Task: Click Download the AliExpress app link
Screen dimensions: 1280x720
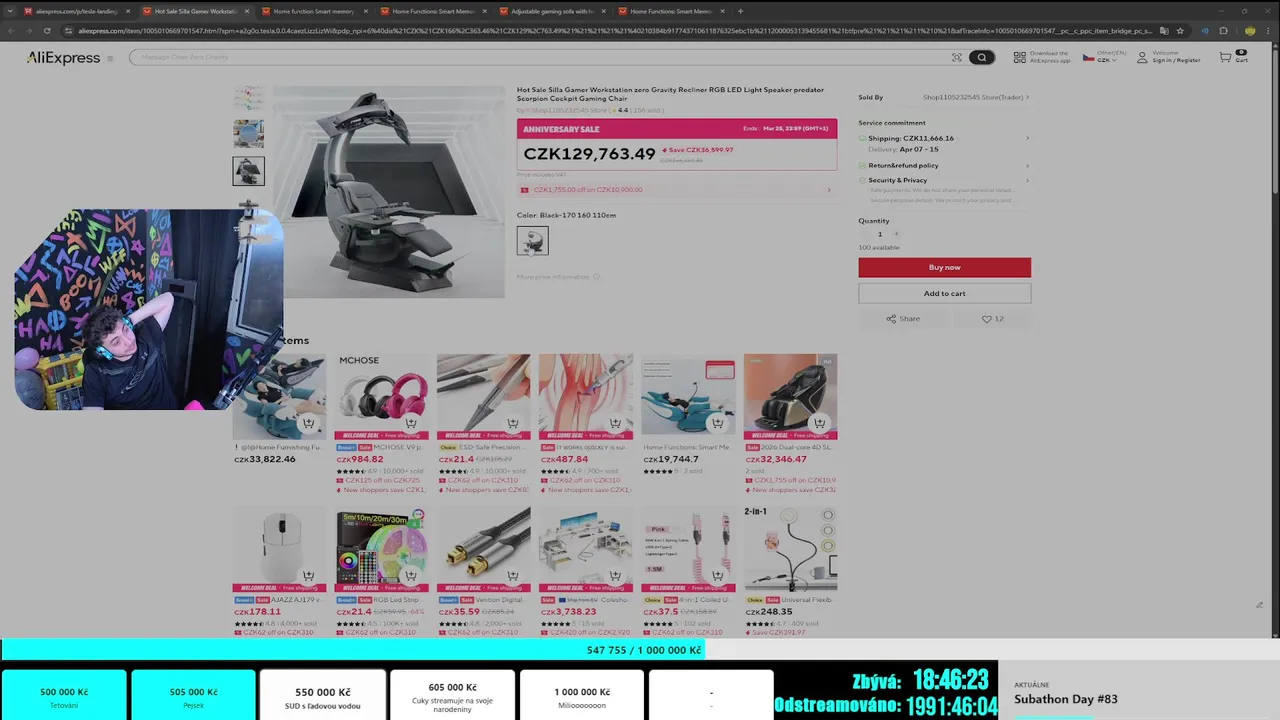Action: click(1041, 57)
